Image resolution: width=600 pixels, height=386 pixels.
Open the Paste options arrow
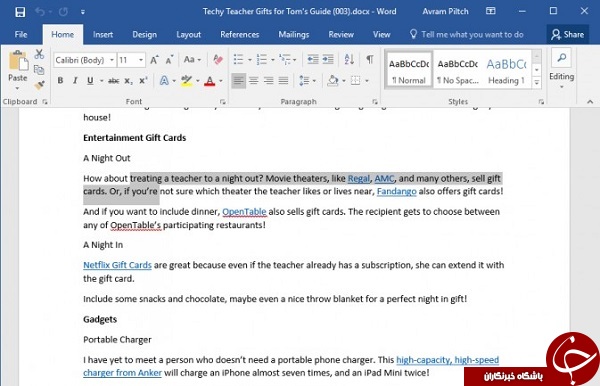18,88
